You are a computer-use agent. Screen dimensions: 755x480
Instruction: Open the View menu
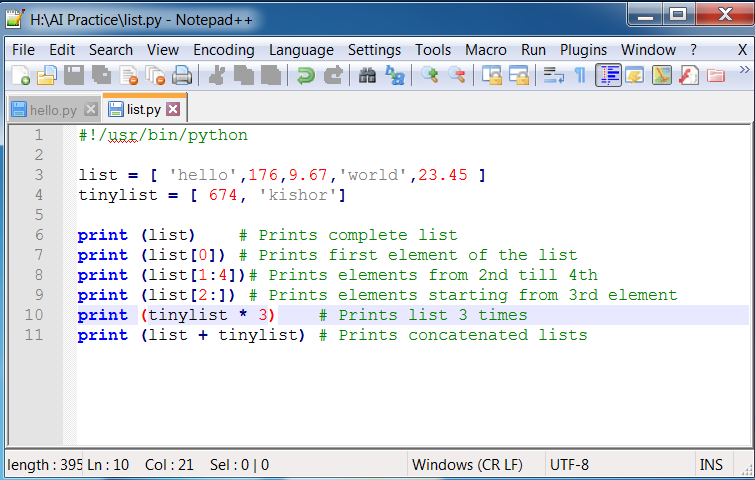point(163,50)
